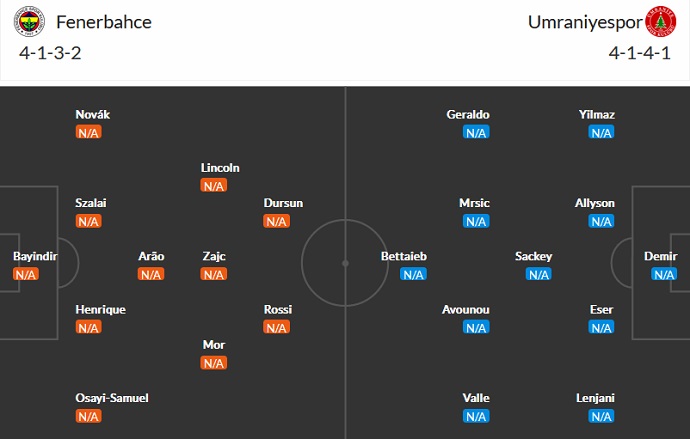This screenshot has width=690, height=439.
Task: Click the N/A badge under Lenjani
Action: pyautogui.click(x=601, y=416)
